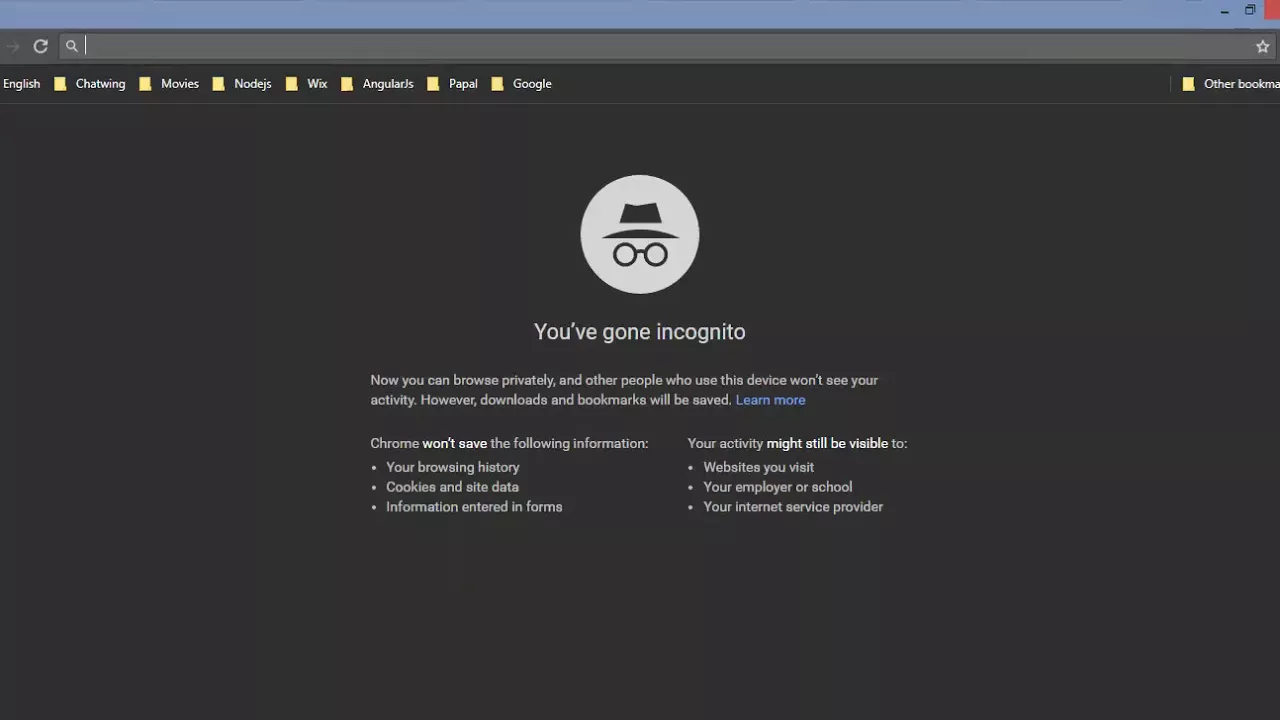Select 'Websites you visit' list item
This screenshot has width=1280, height=720.
[x=758, y=467]
